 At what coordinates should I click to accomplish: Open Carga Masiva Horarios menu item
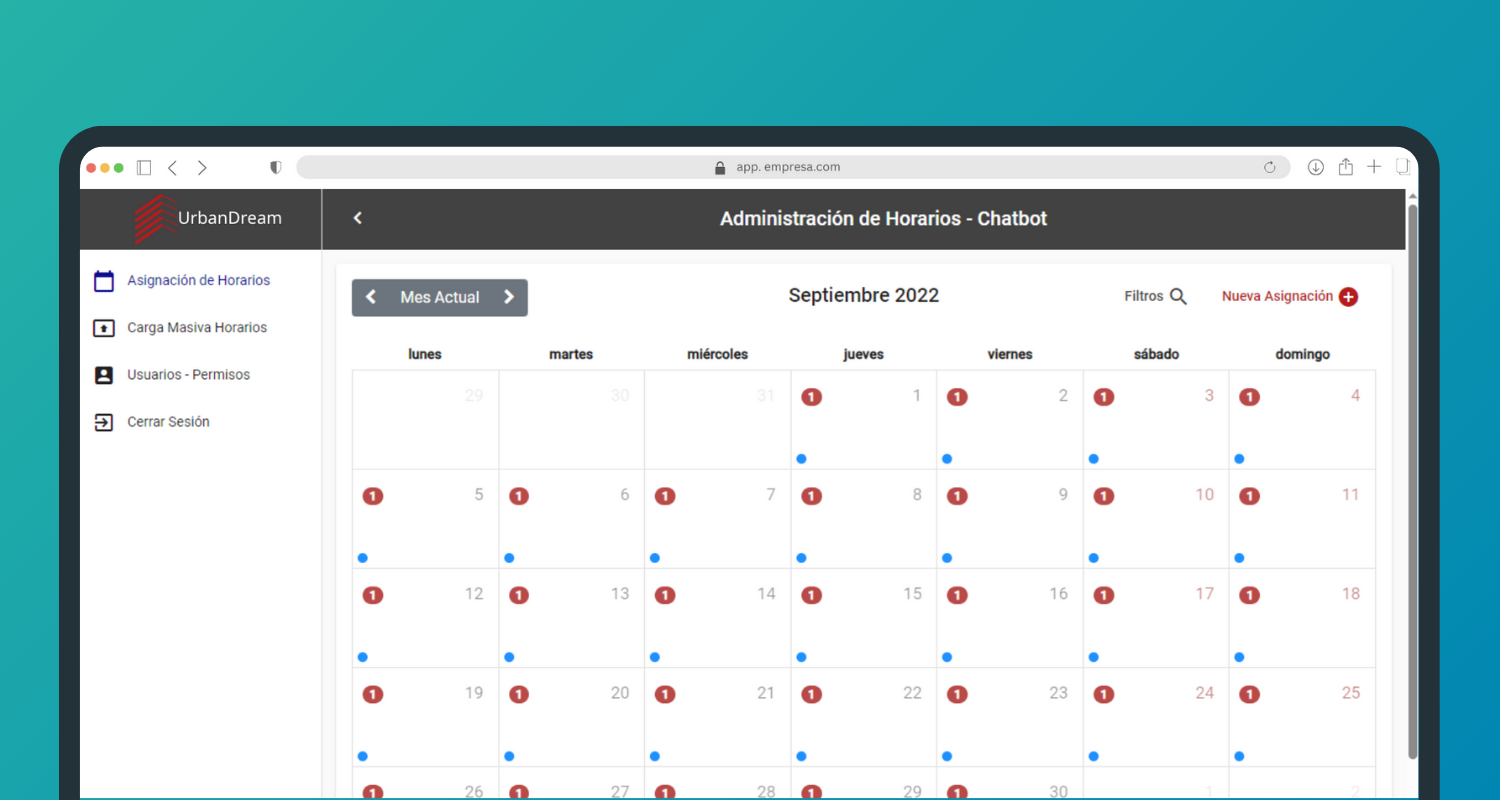pos(197,328)
